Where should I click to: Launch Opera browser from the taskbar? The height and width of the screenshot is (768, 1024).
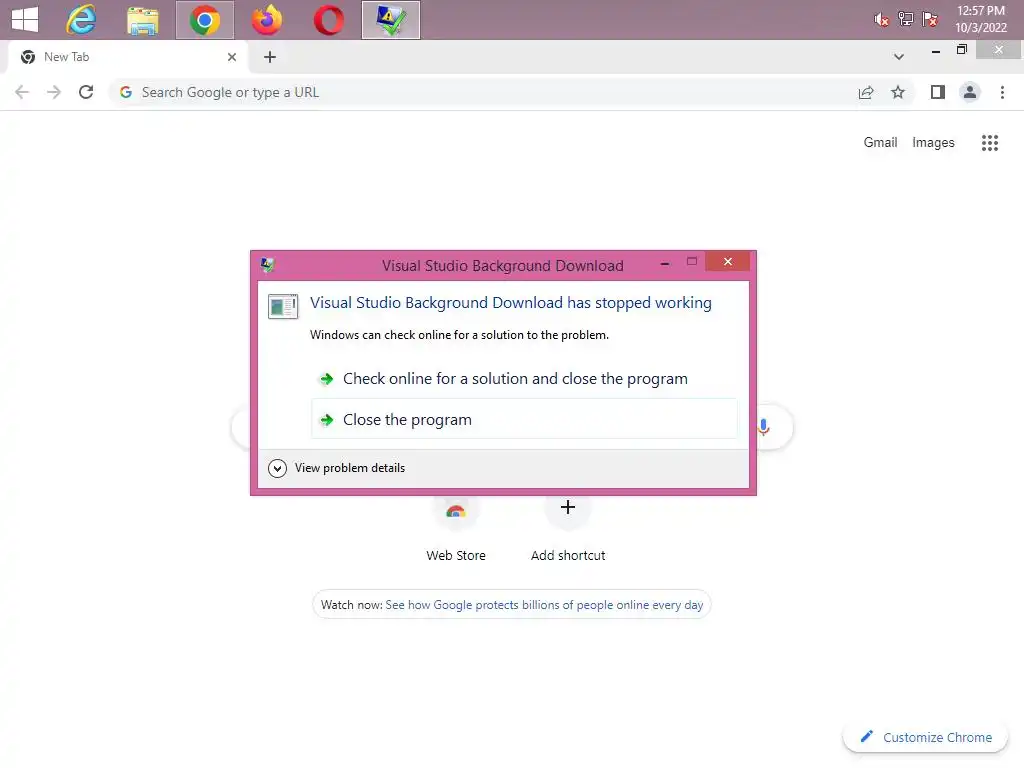pyautogui.click(x=328, y=20)
